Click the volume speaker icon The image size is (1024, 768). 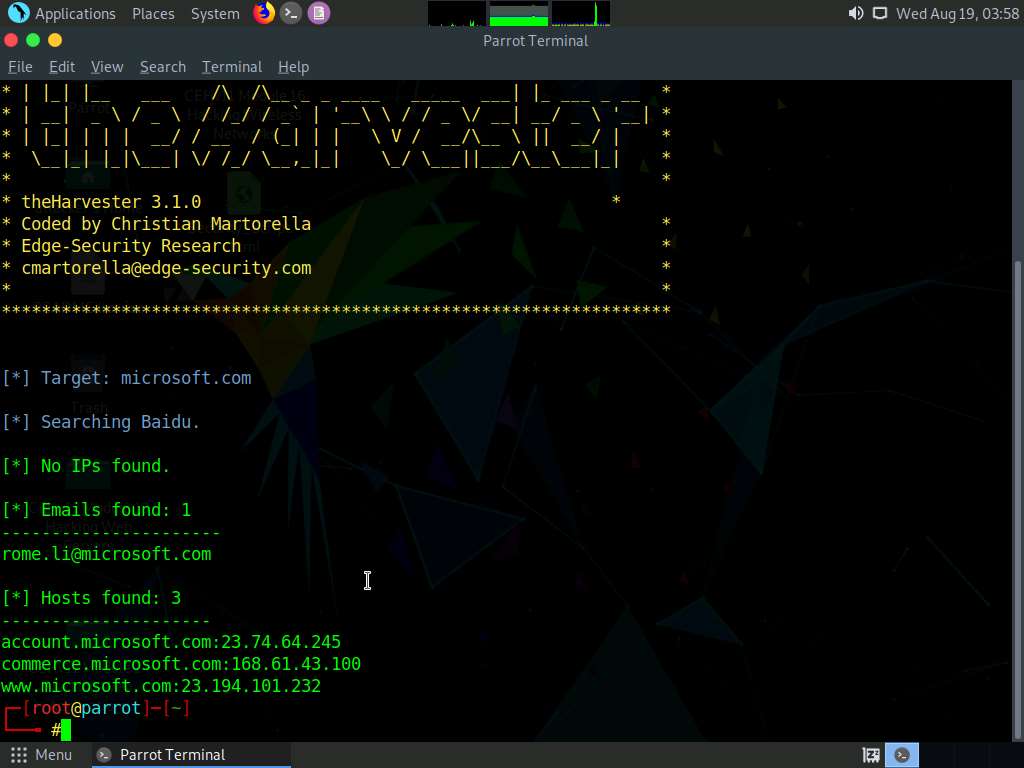[x=856, y=13]
